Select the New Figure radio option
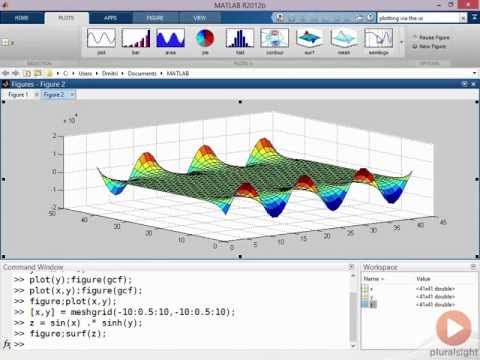 pos(429,46)
